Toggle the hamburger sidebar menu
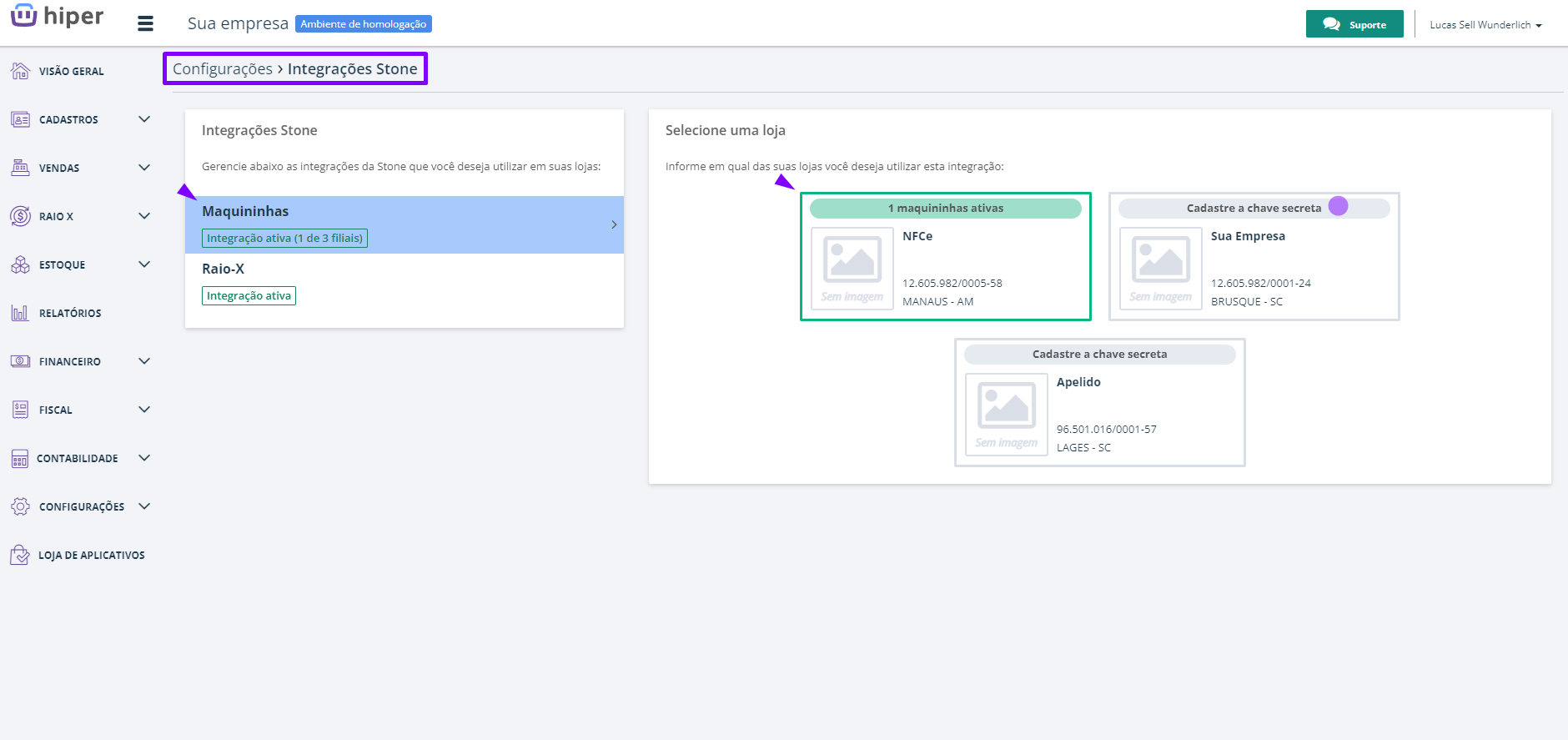 (x=145, y=23)
